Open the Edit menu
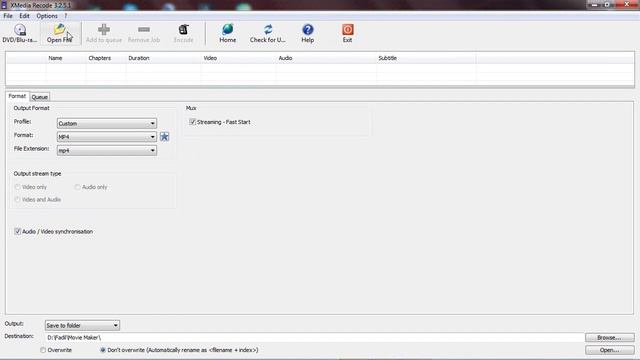The height and width of the screenshot is (360, 640). (x=24, y=16)
